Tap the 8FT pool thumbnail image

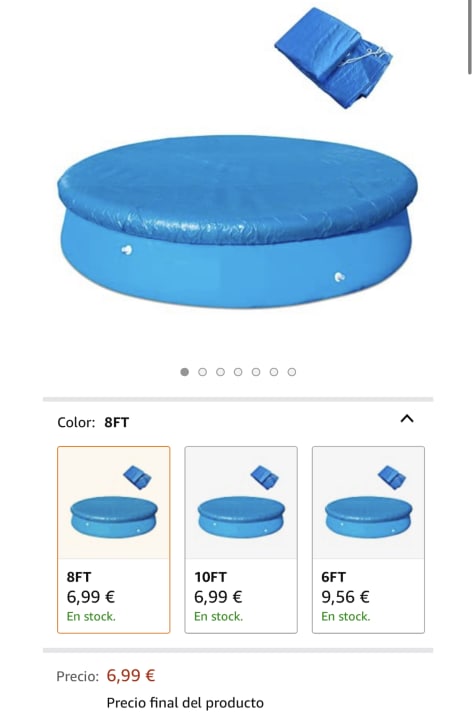point(114,503)
